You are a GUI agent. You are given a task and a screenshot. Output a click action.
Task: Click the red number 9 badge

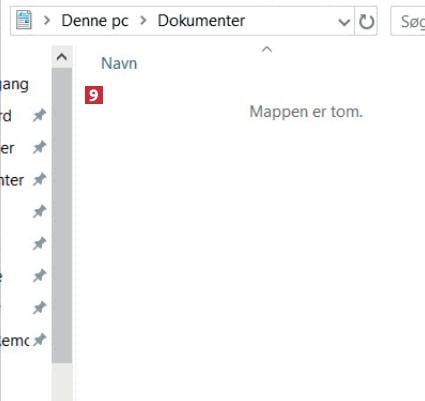coord(94,95)
